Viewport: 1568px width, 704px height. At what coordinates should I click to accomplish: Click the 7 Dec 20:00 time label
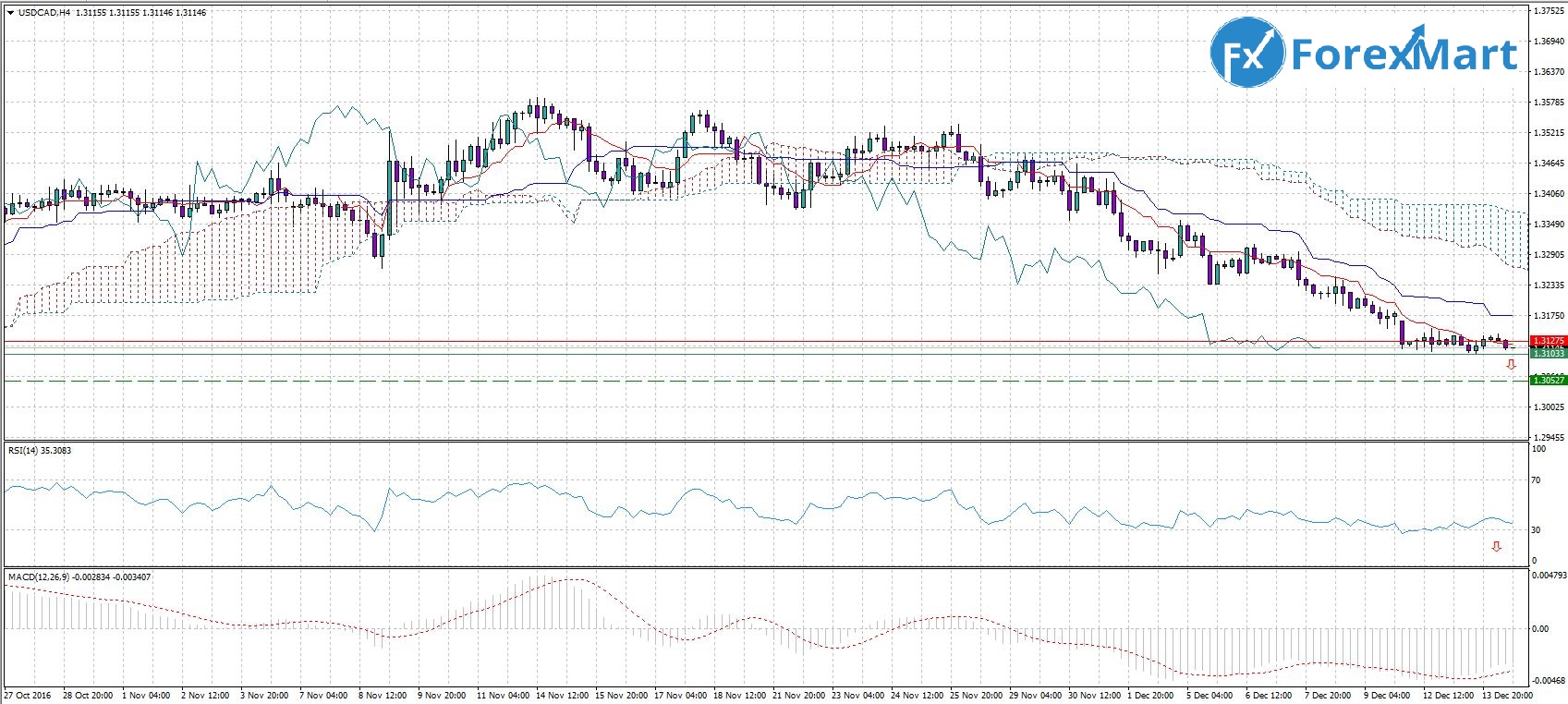(x=1328, y=696)
